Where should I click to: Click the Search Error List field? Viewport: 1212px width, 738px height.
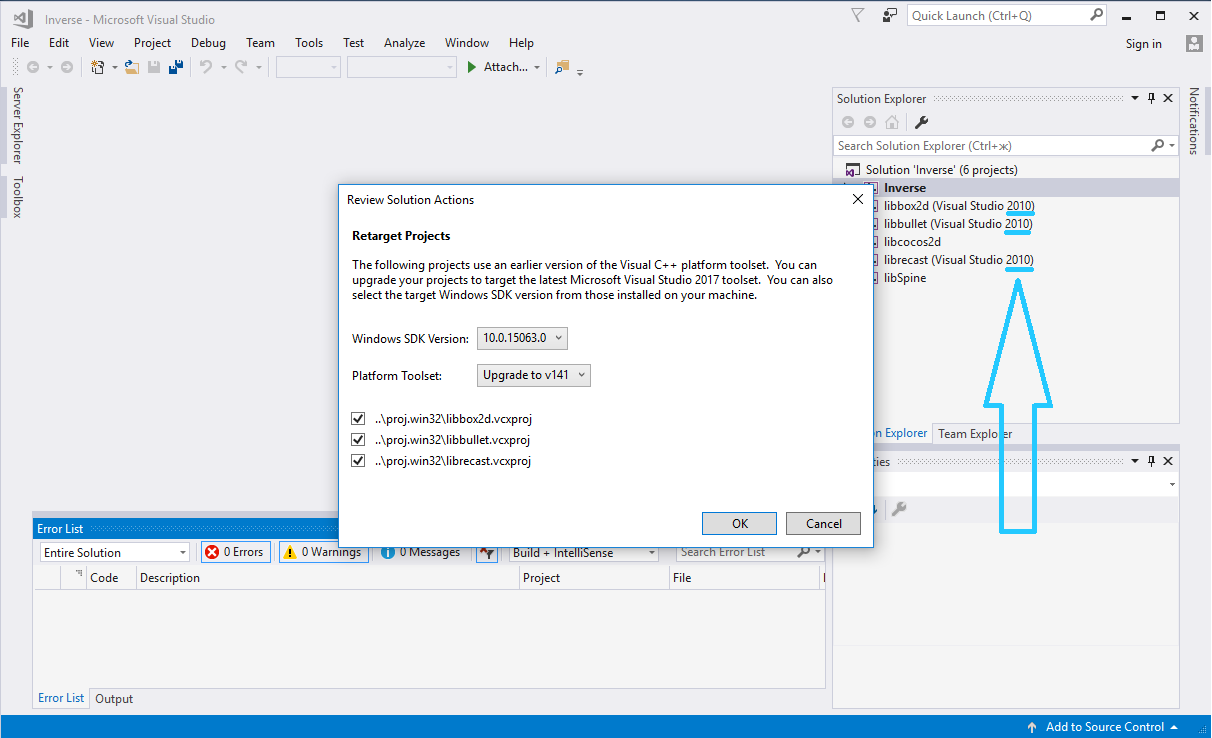[750, 552]
